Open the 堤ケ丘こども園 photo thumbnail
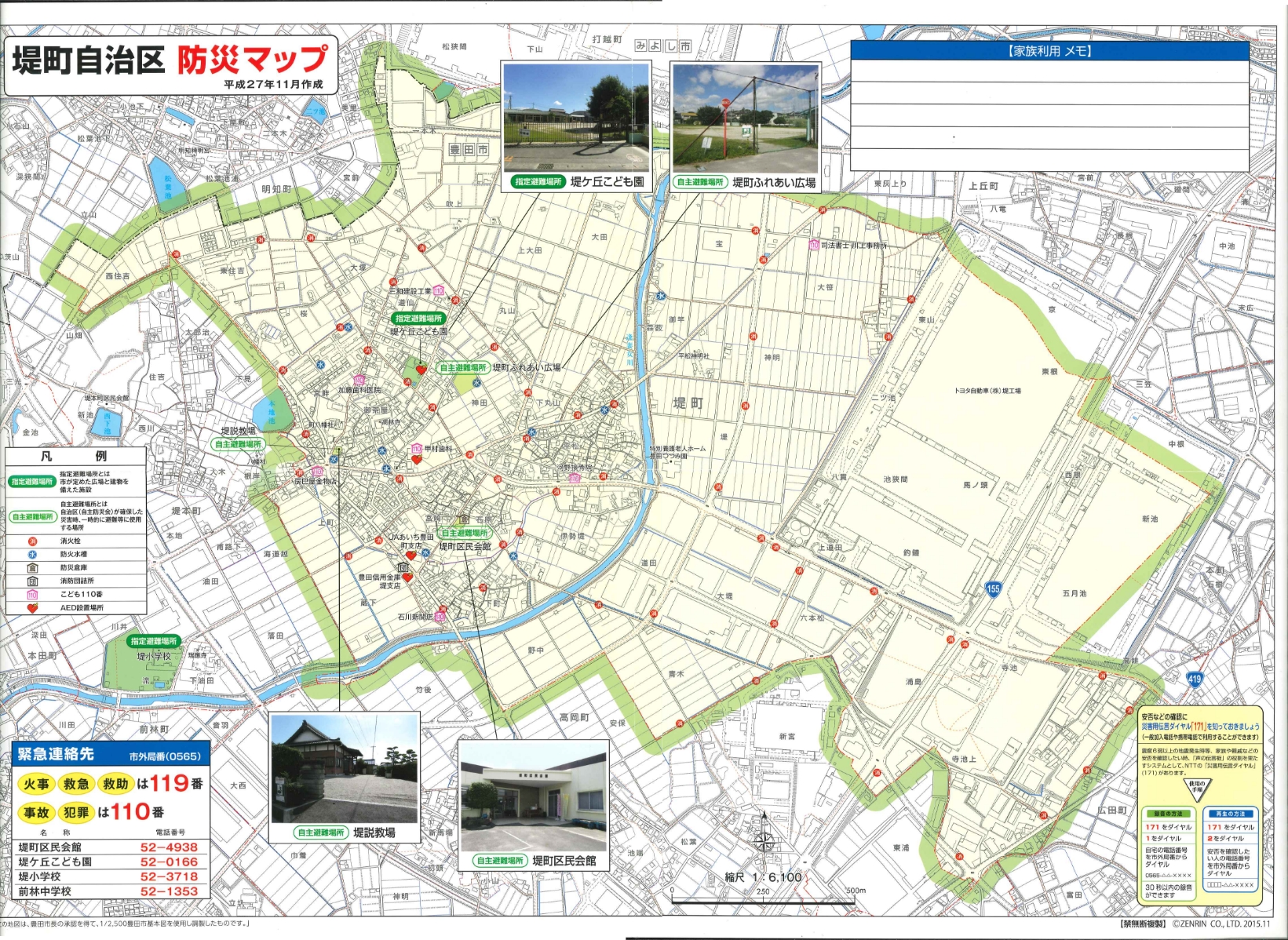The width and height of the screenshot is (1288, 940). pos(576,116)
